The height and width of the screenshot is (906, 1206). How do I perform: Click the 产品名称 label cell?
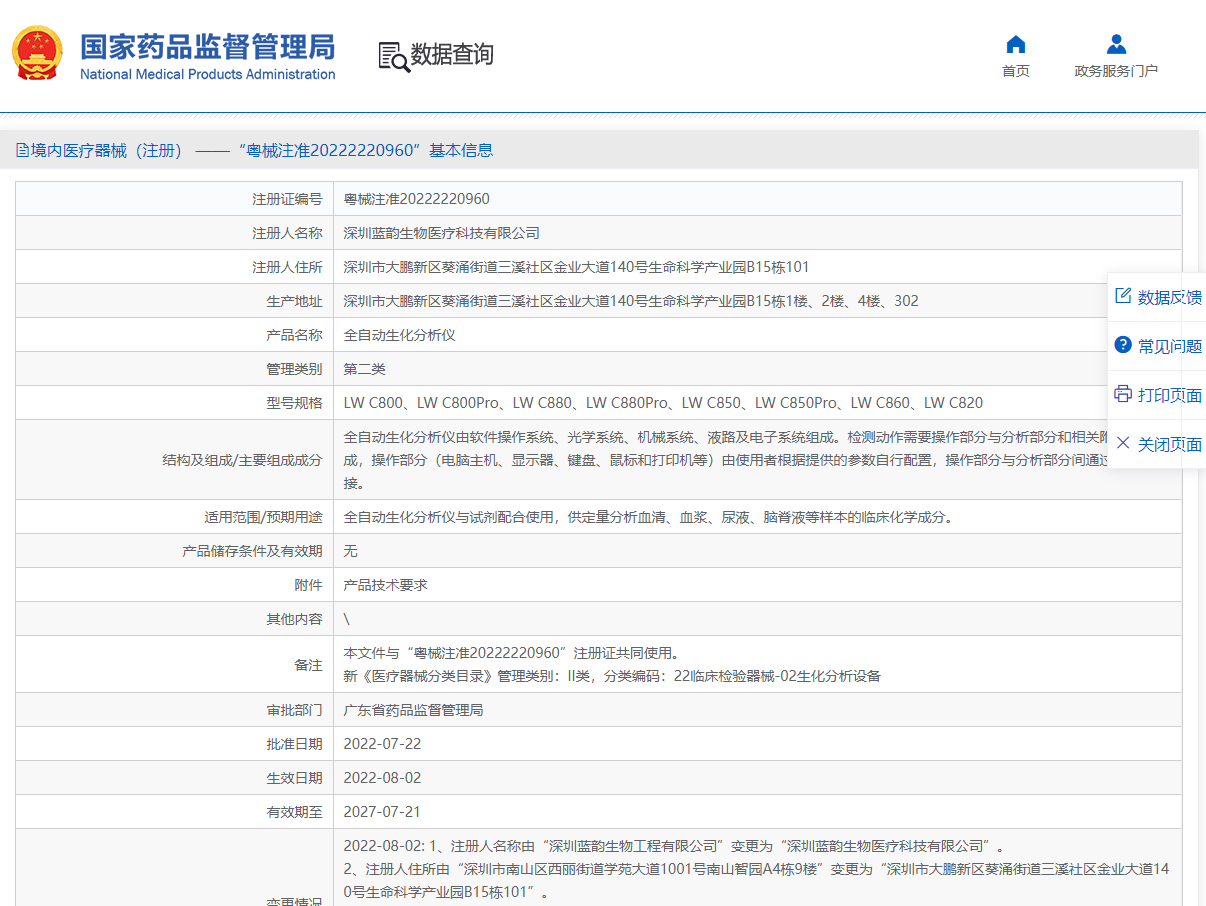tap(175, 335)
